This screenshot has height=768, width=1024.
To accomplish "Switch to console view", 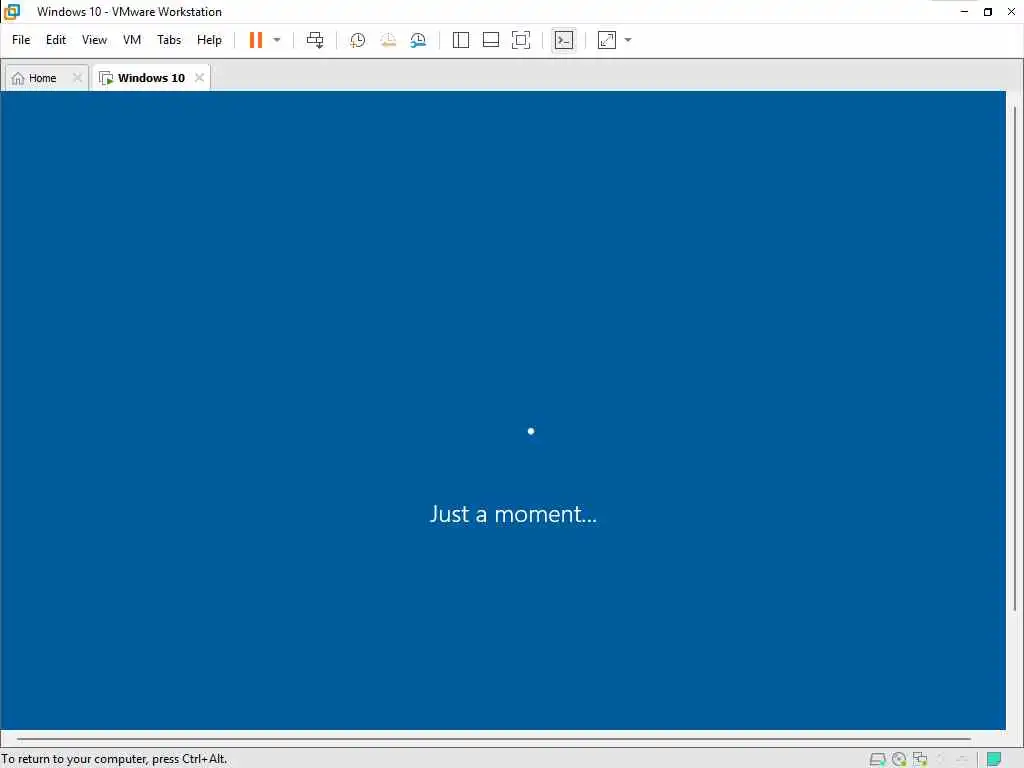I will click(564, 40).
